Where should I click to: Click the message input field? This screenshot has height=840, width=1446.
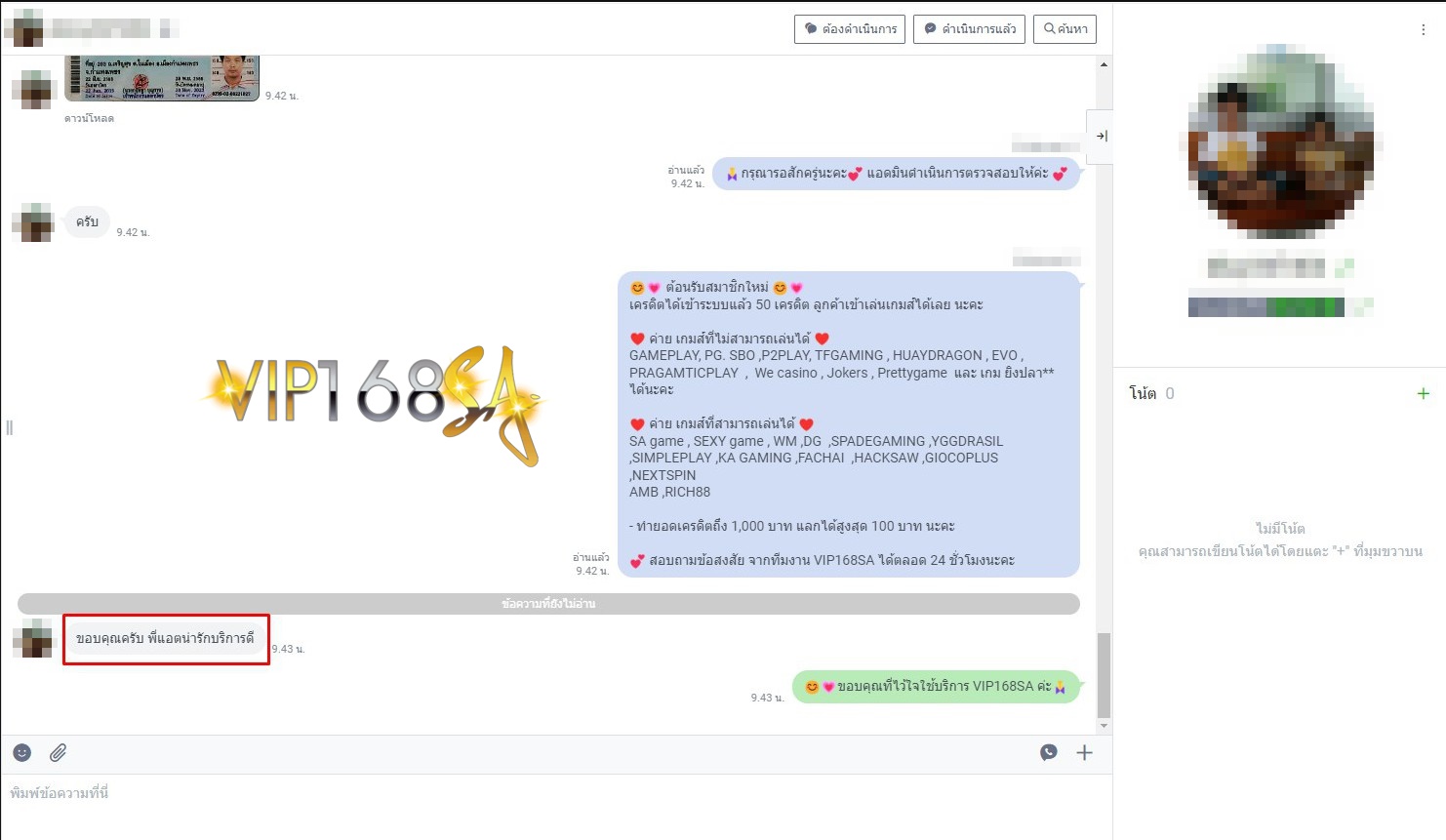556,794
